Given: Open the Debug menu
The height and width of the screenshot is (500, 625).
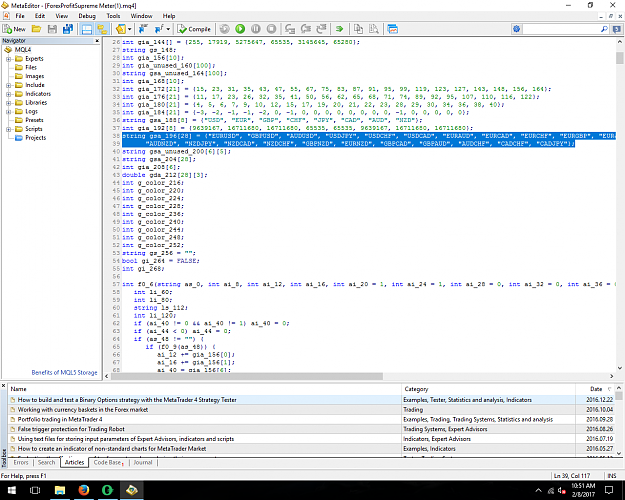Looking at the screenshot, I should 87,16.
